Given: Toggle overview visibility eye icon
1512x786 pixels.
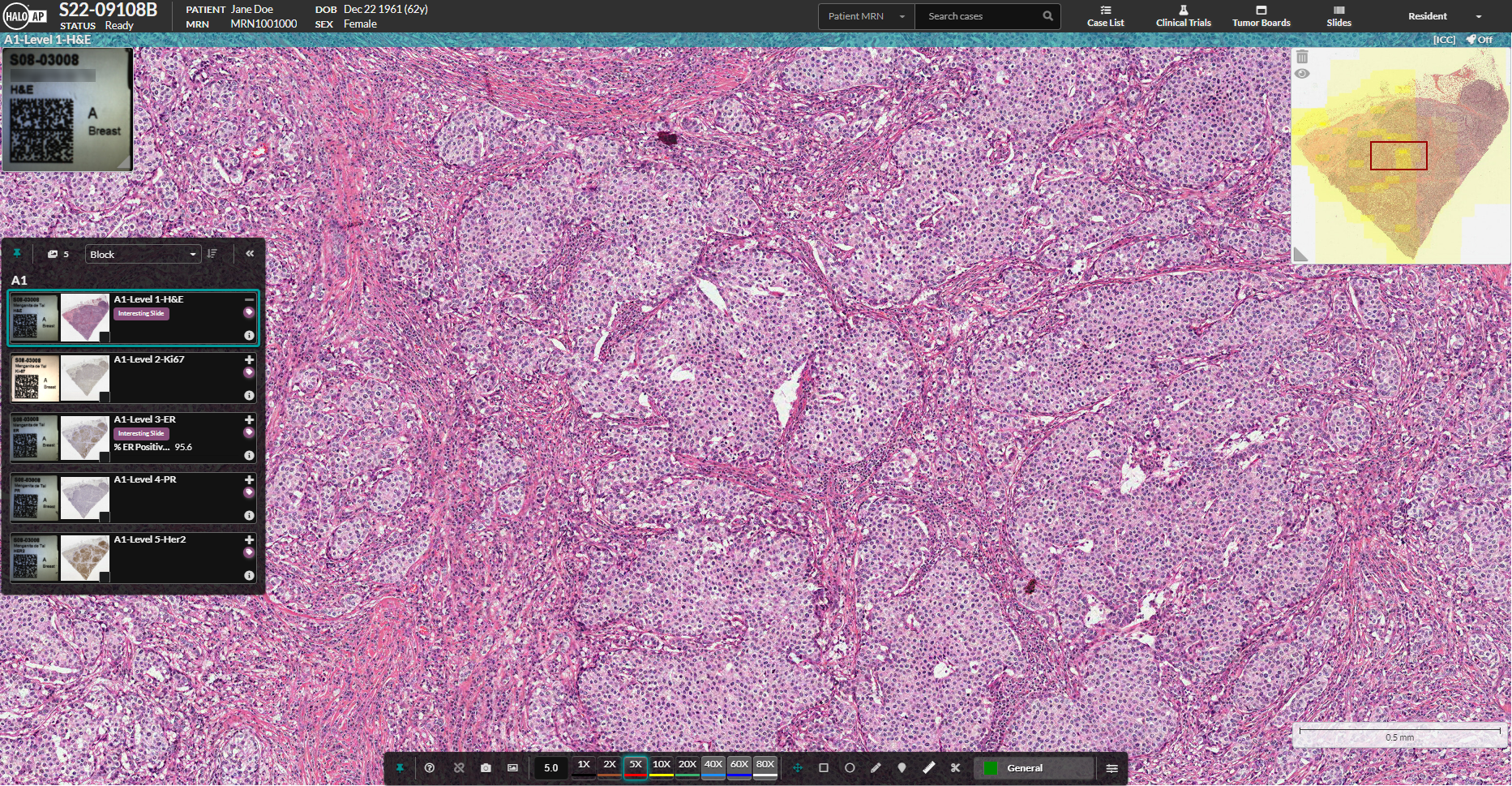Looking at the screenshot, I should pyautogui.click(x=1302, y=74).
